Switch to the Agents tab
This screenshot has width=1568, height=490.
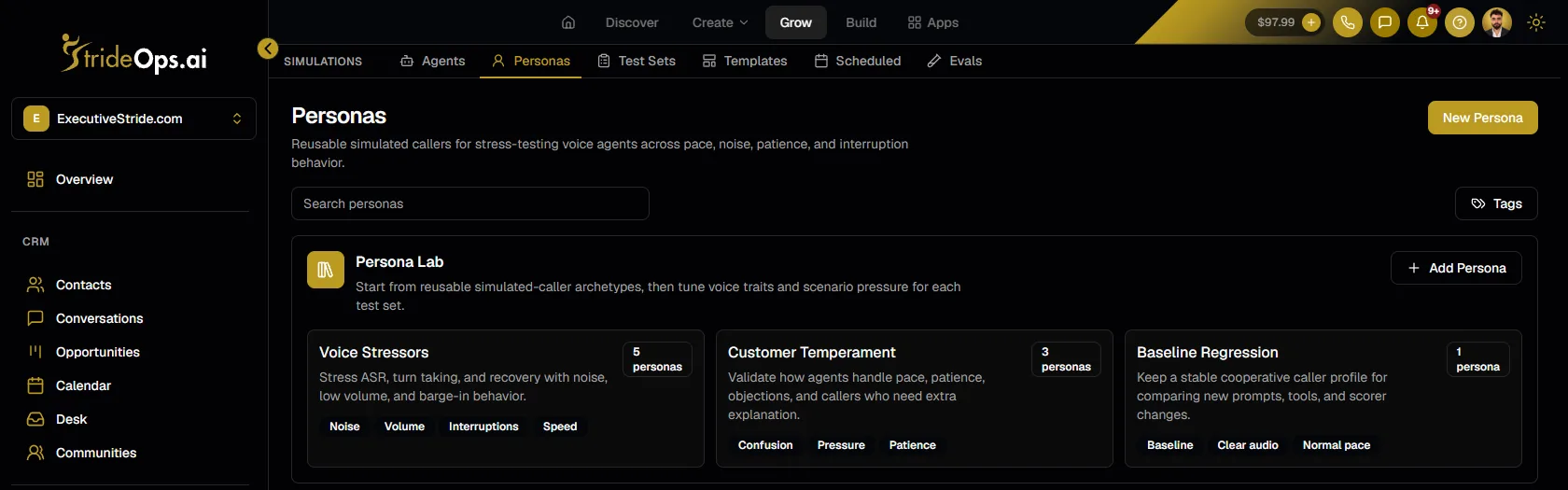(x=432, y=61)
